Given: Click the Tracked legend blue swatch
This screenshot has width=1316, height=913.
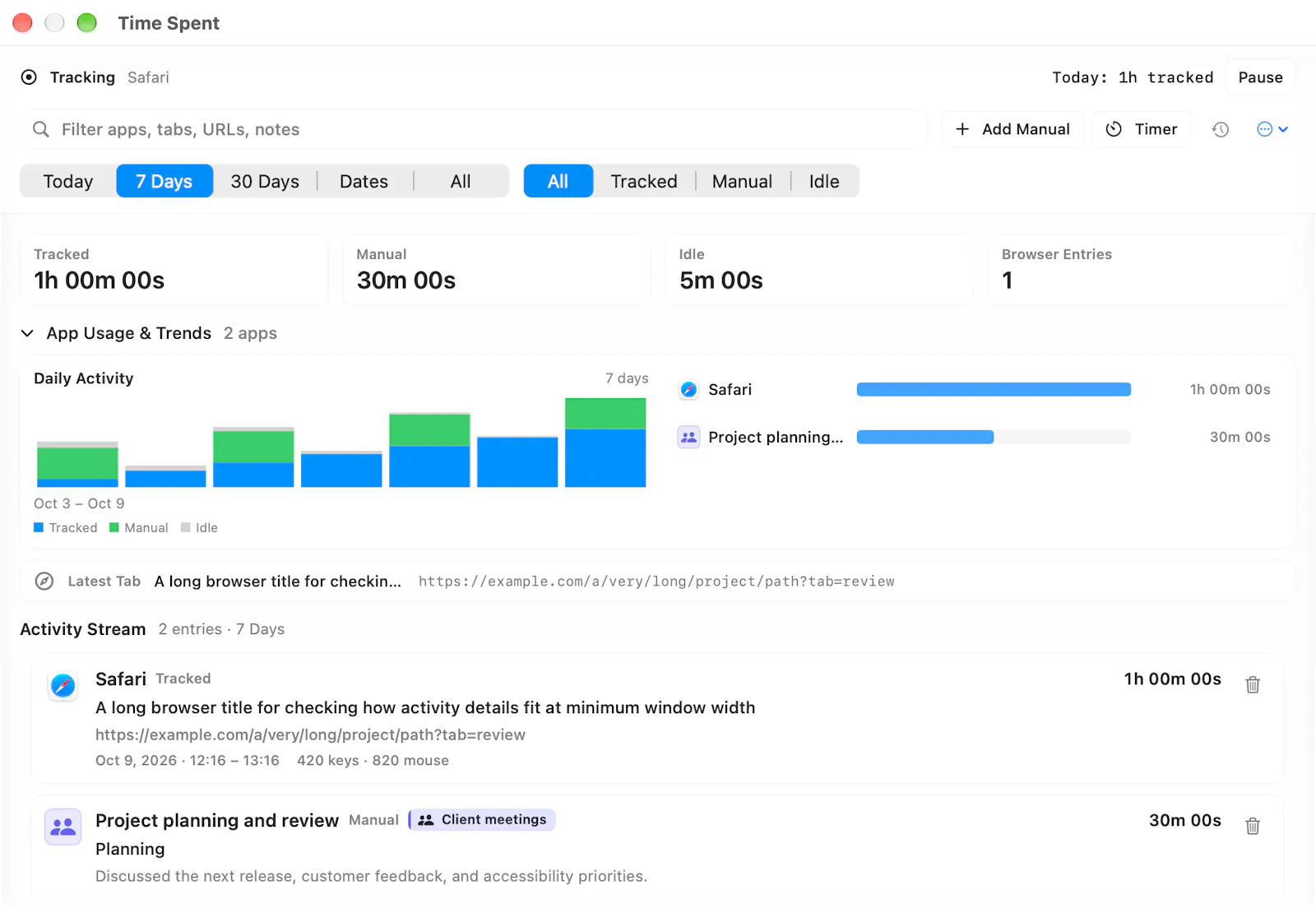Looking at the screenshot, I should [x=39, y=527].
